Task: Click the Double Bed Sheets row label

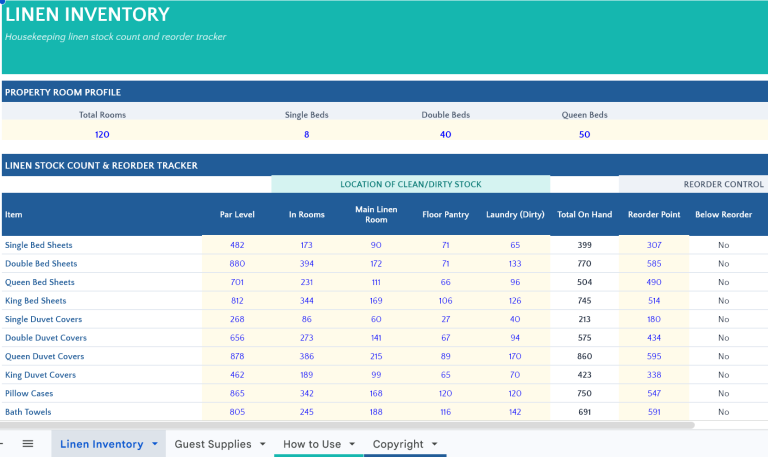Action: (41, 264)
